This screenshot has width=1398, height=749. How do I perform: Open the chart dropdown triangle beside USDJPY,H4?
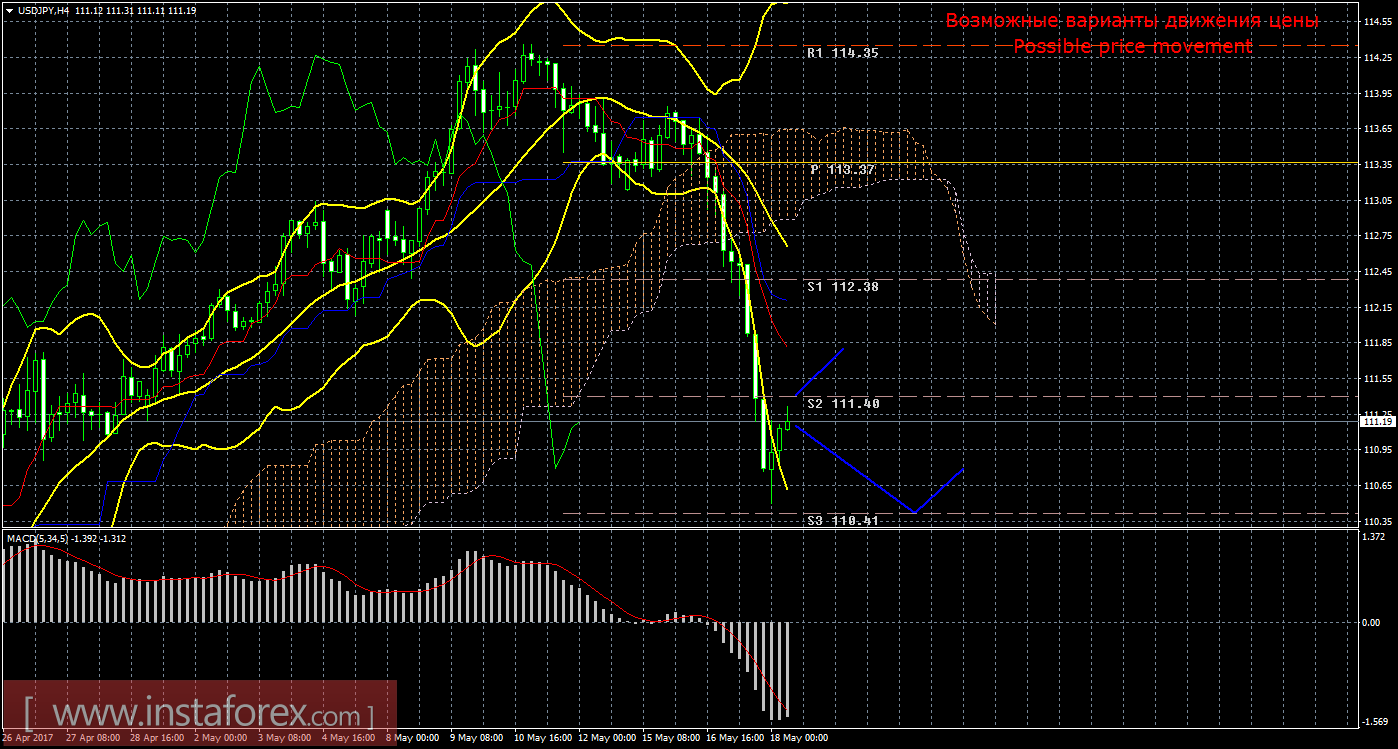click(x=9, y=10)
